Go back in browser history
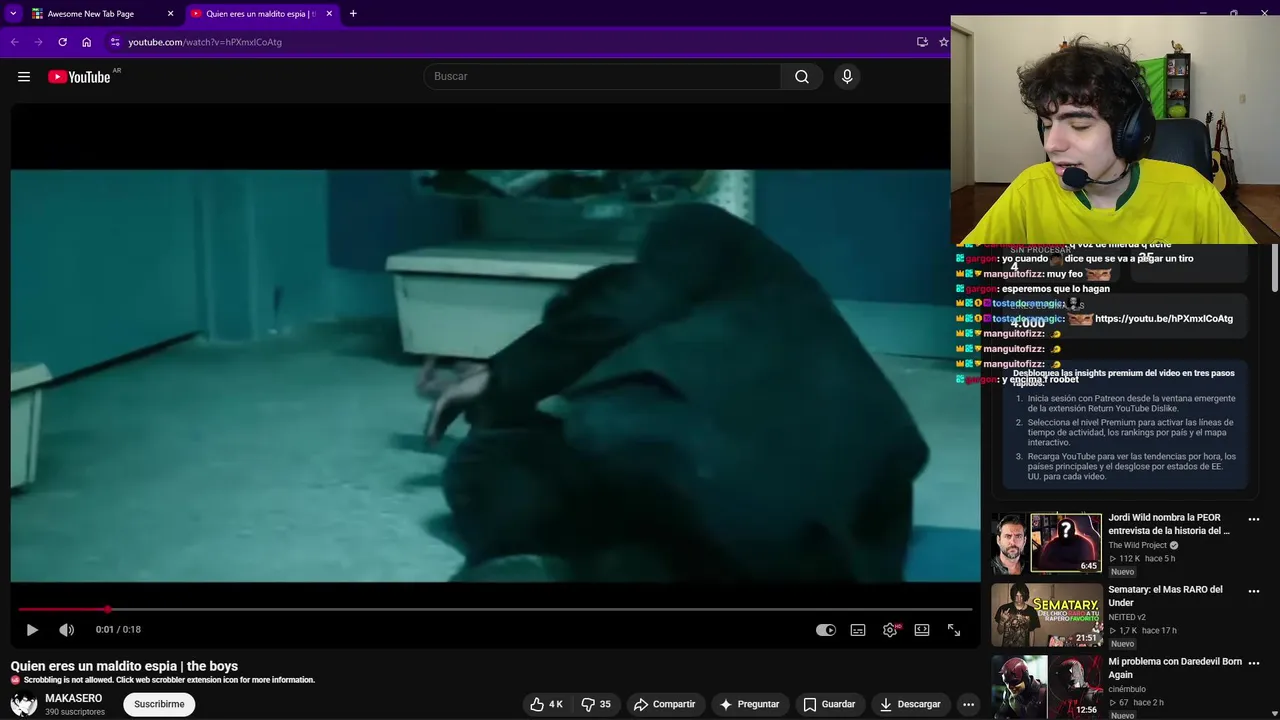Screen dimensions: 1280x720 [x=15, y=42]
